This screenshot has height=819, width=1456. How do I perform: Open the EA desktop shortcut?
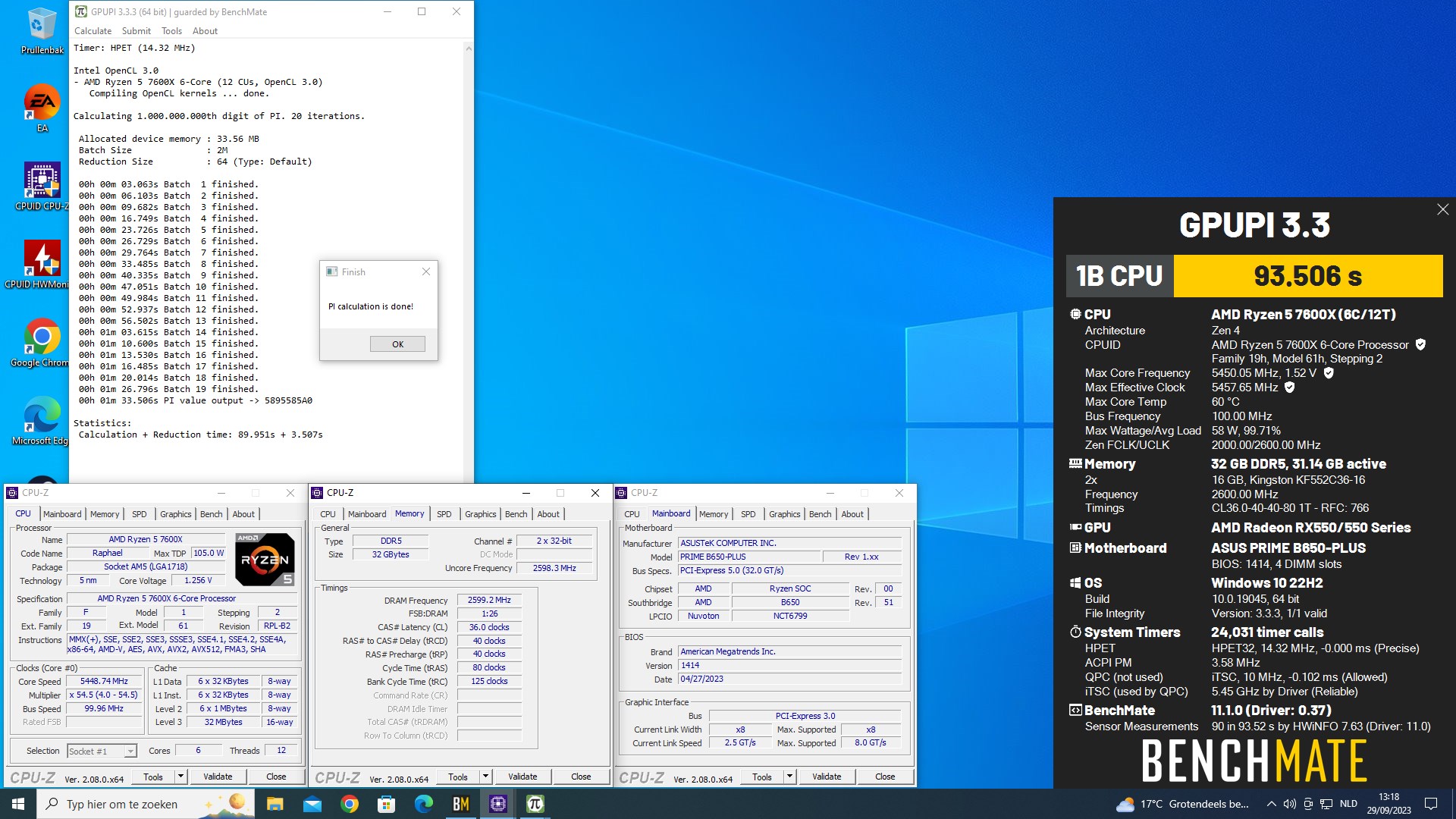(x=42, y=108)
